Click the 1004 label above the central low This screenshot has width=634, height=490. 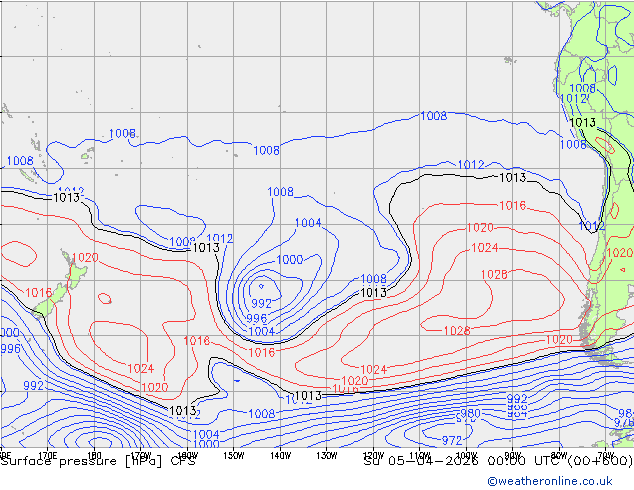click(308, 223)
